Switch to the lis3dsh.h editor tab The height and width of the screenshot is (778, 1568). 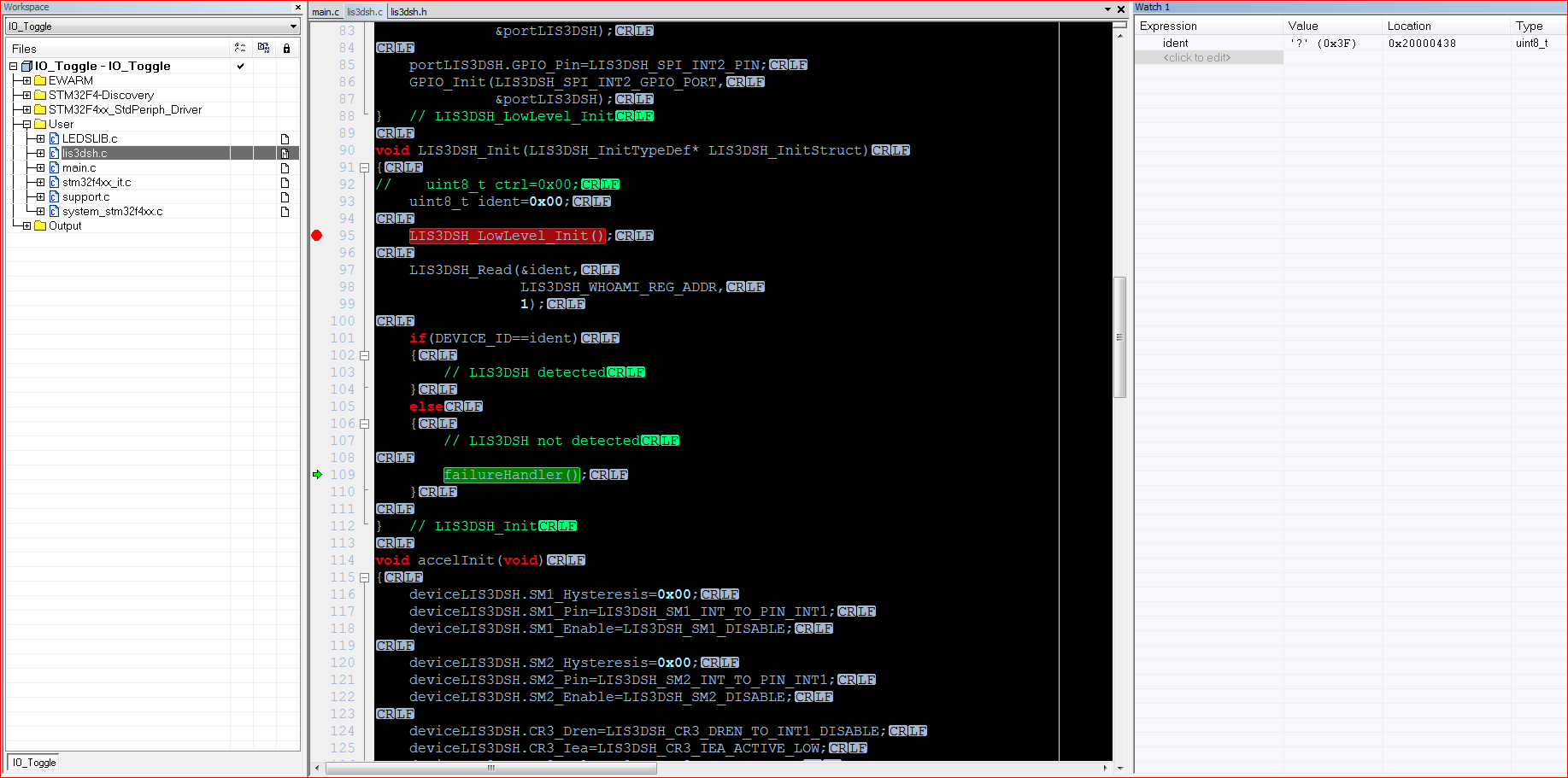408,12
